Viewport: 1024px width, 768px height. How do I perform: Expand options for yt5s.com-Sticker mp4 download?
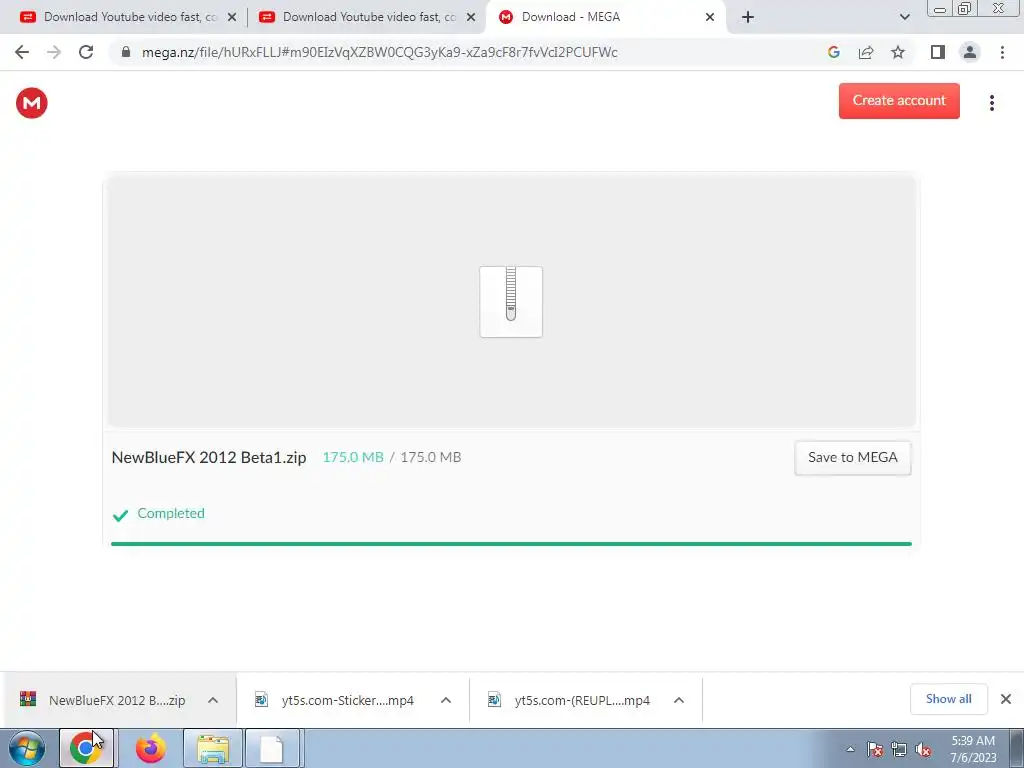tap(446, 700)
